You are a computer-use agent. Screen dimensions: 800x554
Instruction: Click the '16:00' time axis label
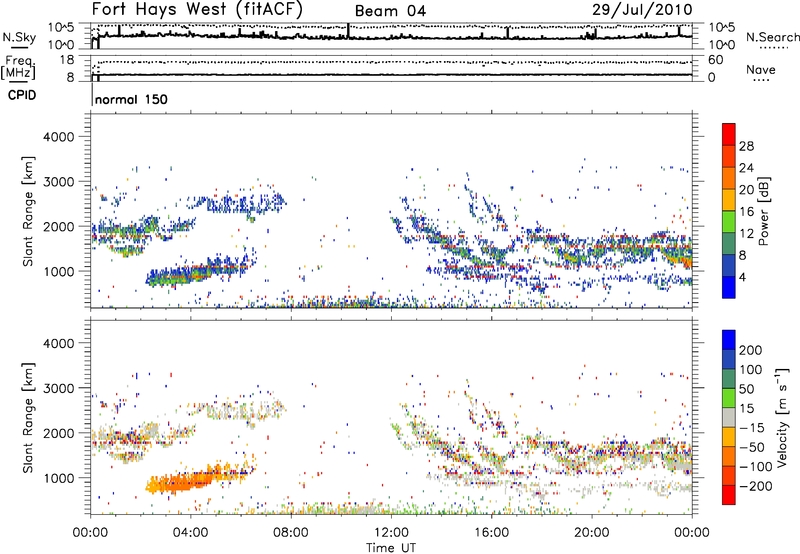[491, 533]
